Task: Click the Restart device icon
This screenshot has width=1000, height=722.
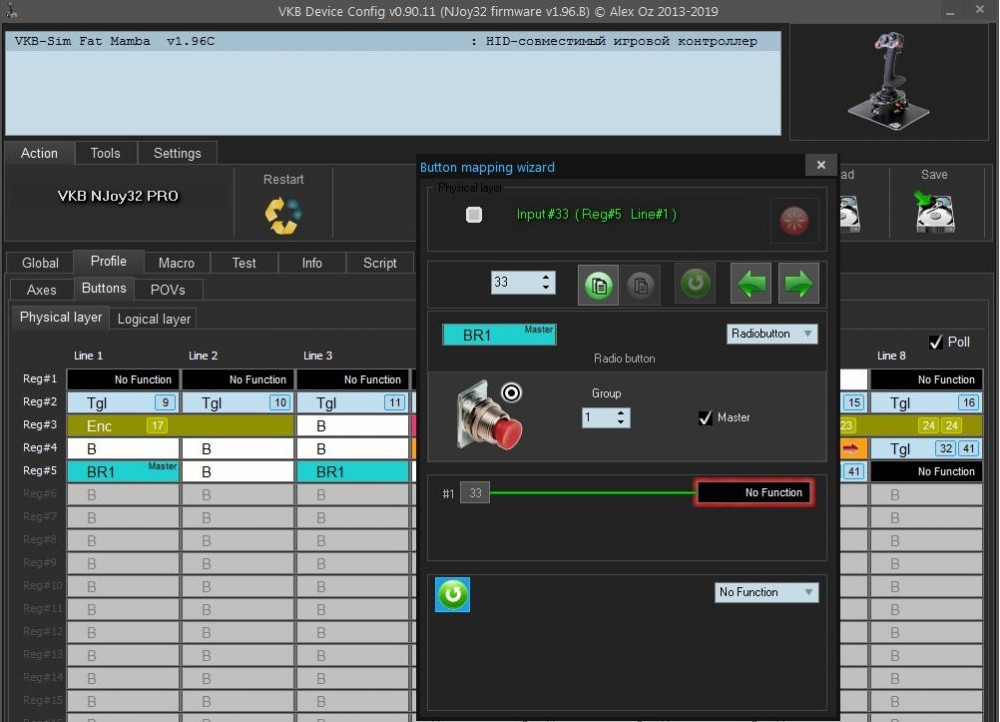Action: (x=283, y=214)
